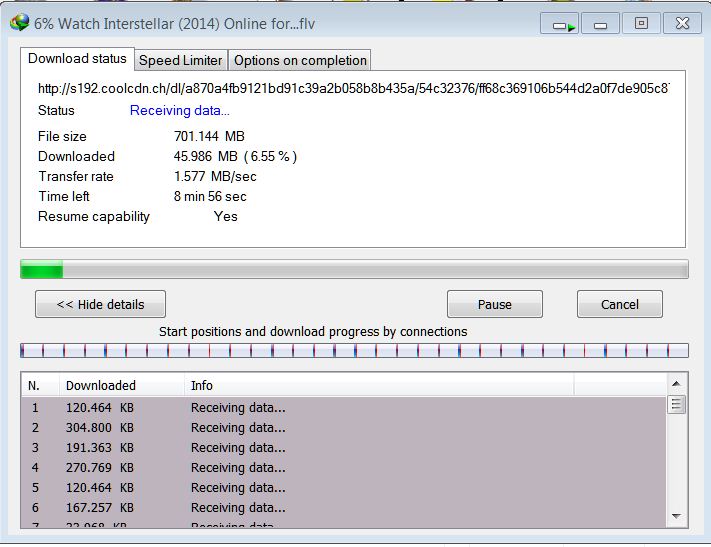Click the minimize-to-tray button with green arrow
This screenshot has width=711, height=547.
pos(559,23)
